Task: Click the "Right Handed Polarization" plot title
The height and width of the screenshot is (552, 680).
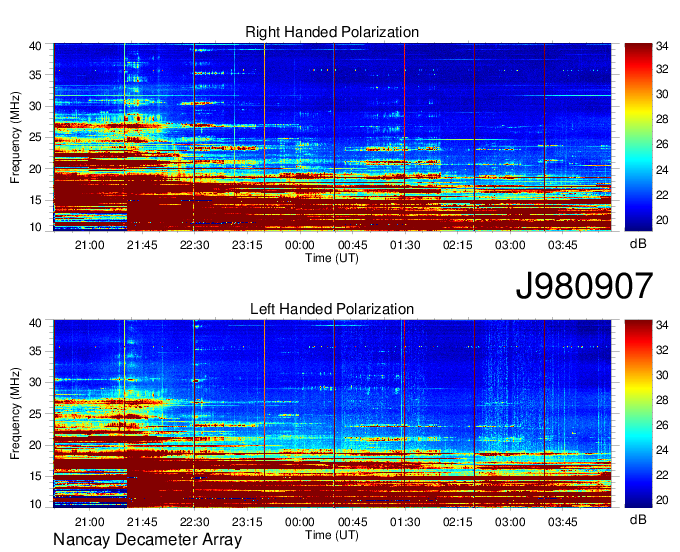Action: point(332,32)
